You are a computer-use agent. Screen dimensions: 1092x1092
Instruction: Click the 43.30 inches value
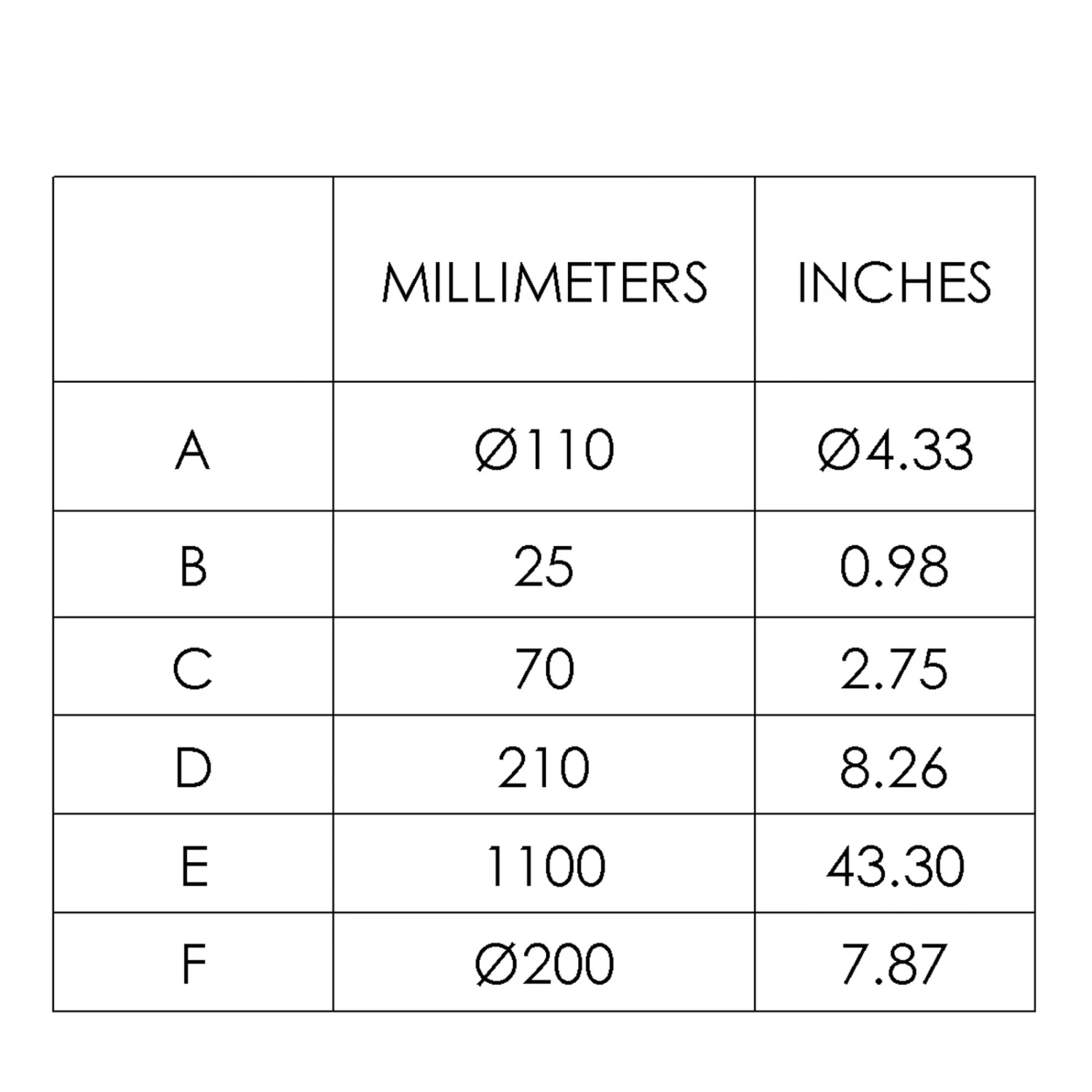tap(895, 866)
